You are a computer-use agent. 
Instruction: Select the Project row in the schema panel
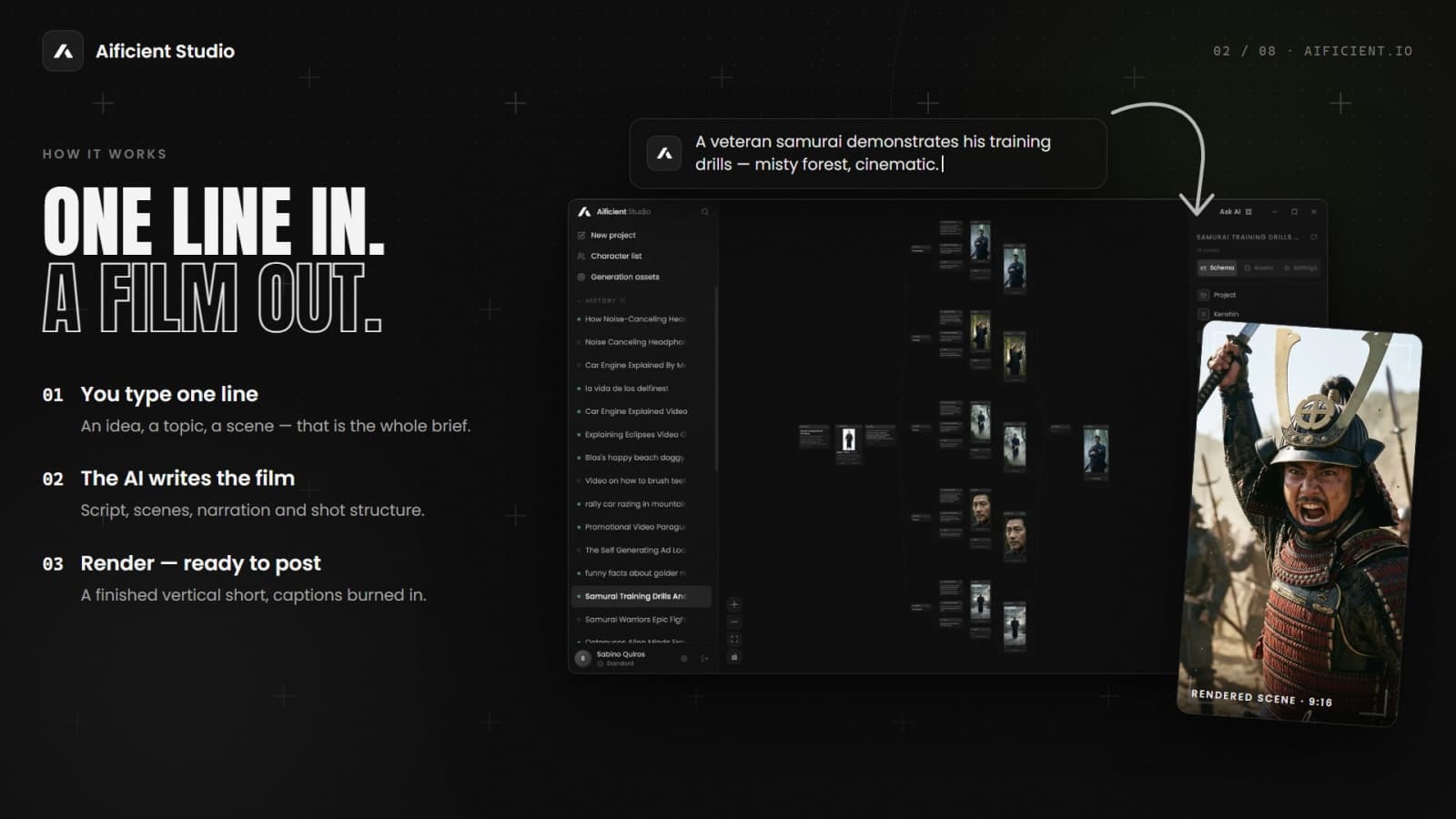tap(1259, 295)
